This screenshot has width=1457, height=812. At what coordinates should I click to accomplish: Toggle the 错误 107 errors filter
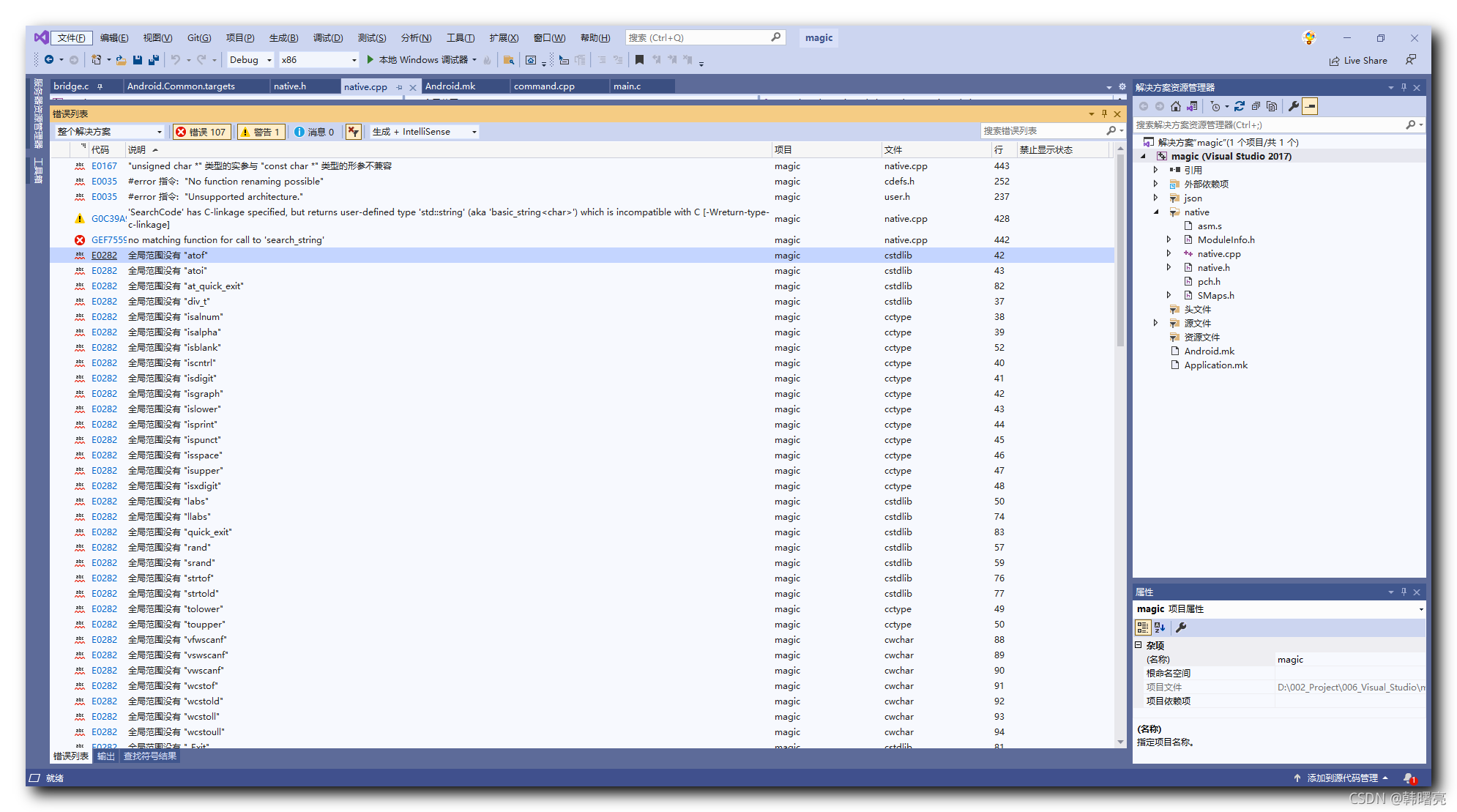pos(201,132)
